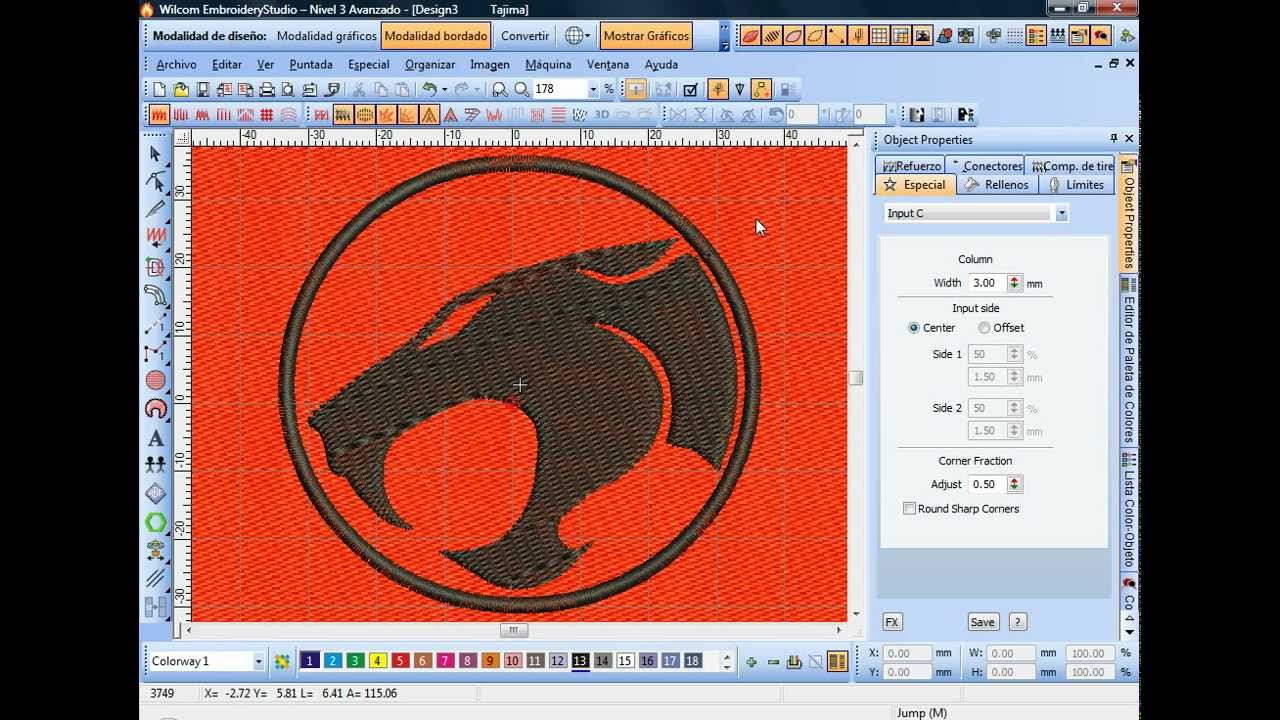
Task: Select the red Circle digitizing tool
Action: 155,380
